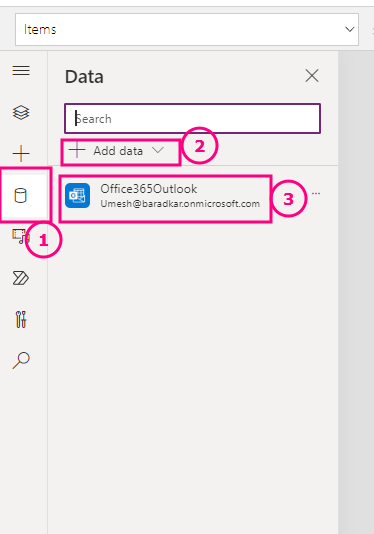Viewport: 374px width, 534px height.
Task: Click the Add data button
Action: (117, 151)
